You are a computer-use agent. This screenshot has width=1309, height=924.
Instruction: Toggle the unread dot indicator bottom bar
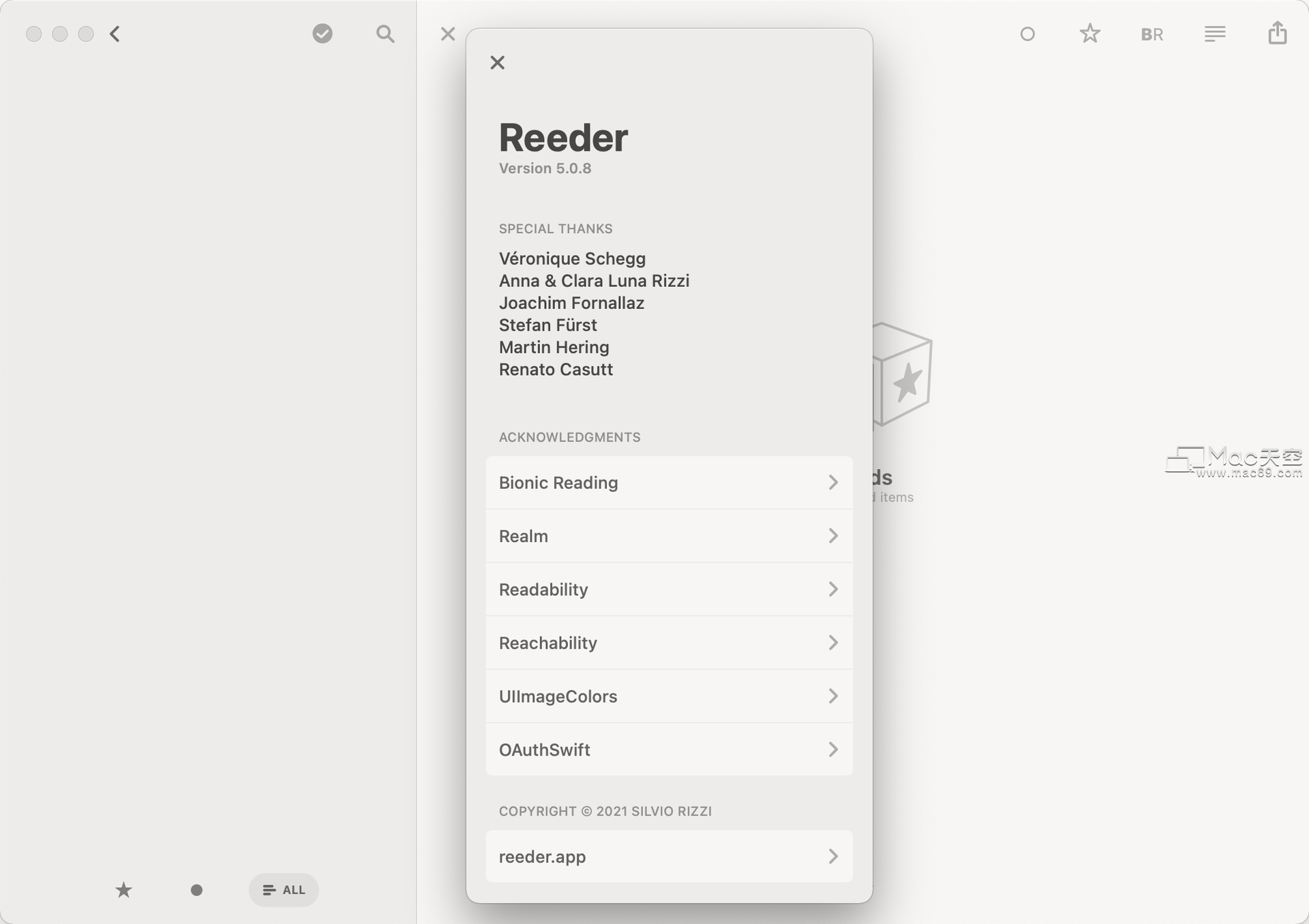click(197, 889)
